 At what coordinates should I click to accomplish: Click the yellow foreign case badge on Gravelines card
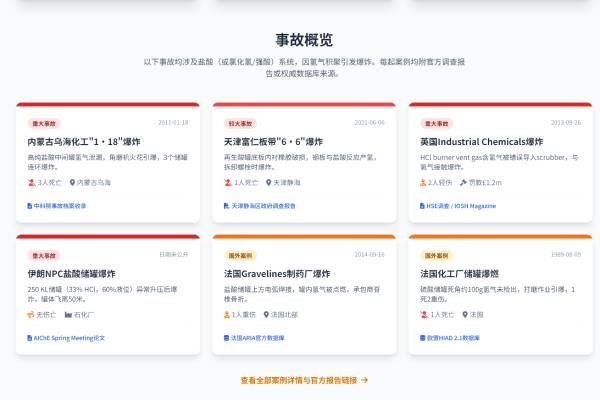point(240,256)
